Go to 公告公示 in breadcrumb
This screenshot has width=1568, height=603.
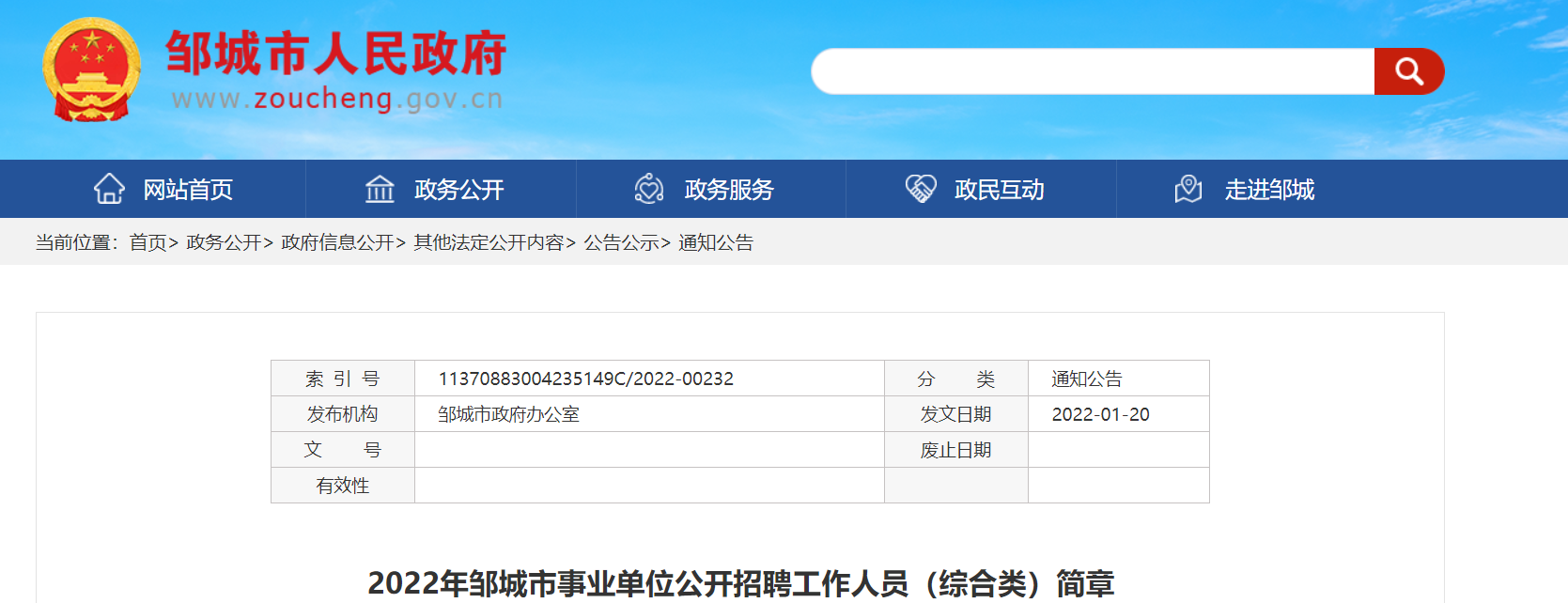click(x=621, y=242)
